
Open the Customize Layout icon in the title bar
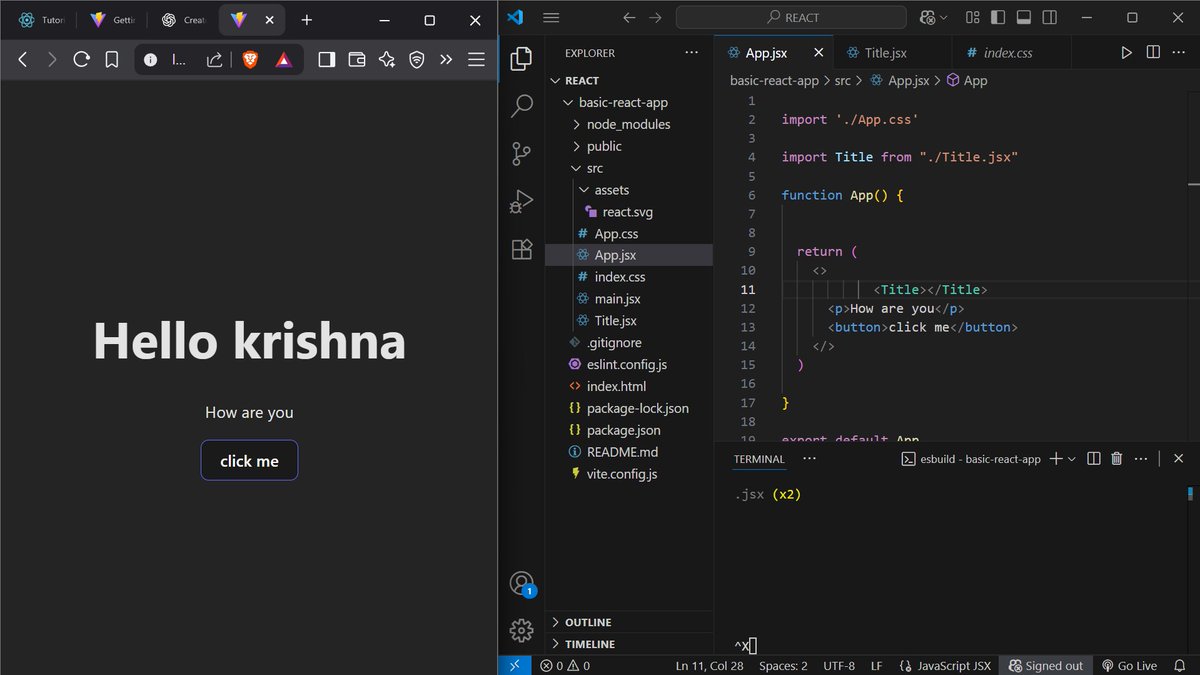tap(975, 18)
